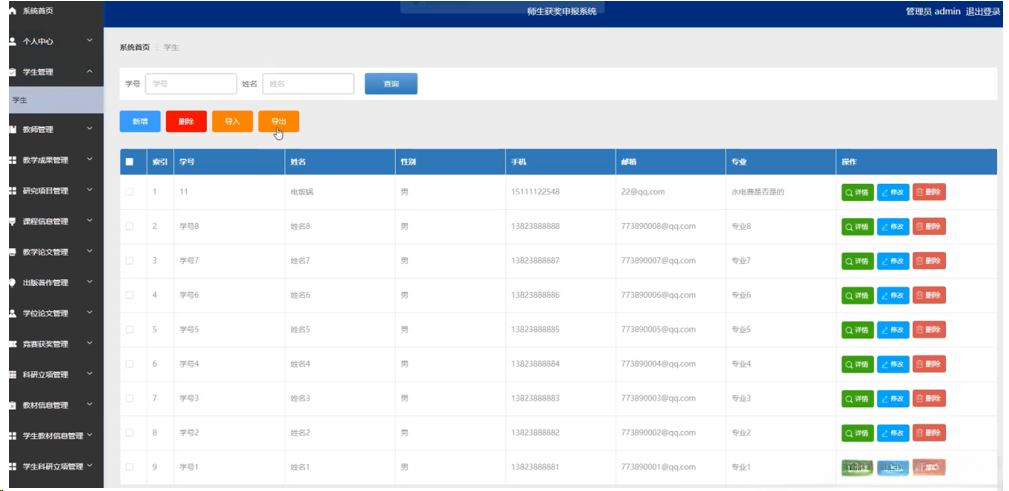Click the person icon beside 学位论文管理
1009x491 pixels.
[12, 313]
